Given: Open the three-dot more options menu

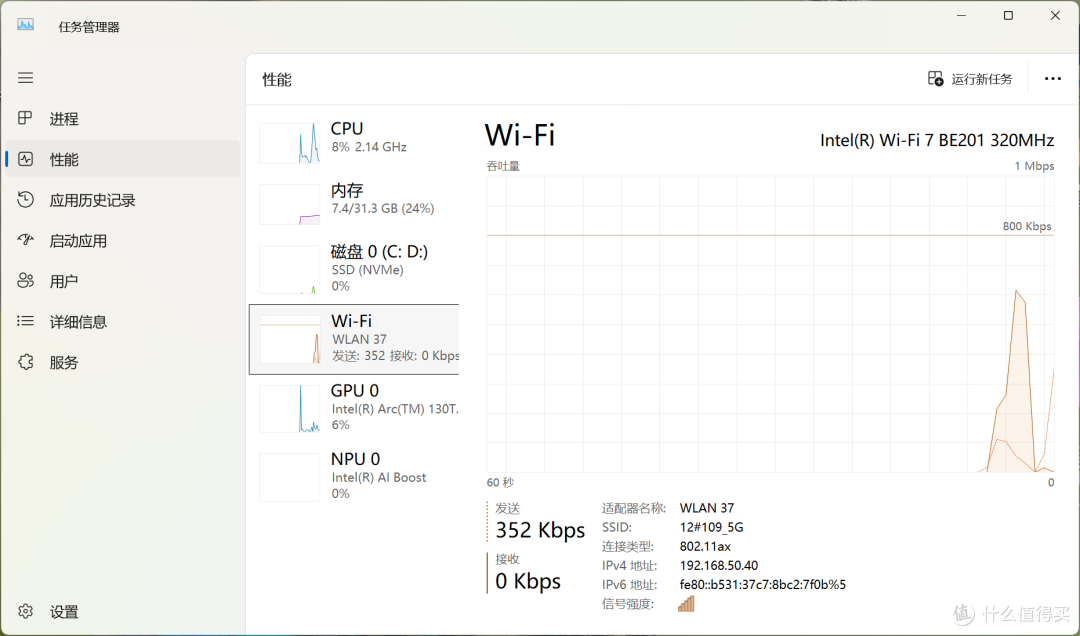Looking at the screenshot, I should tap(1052, 79).
